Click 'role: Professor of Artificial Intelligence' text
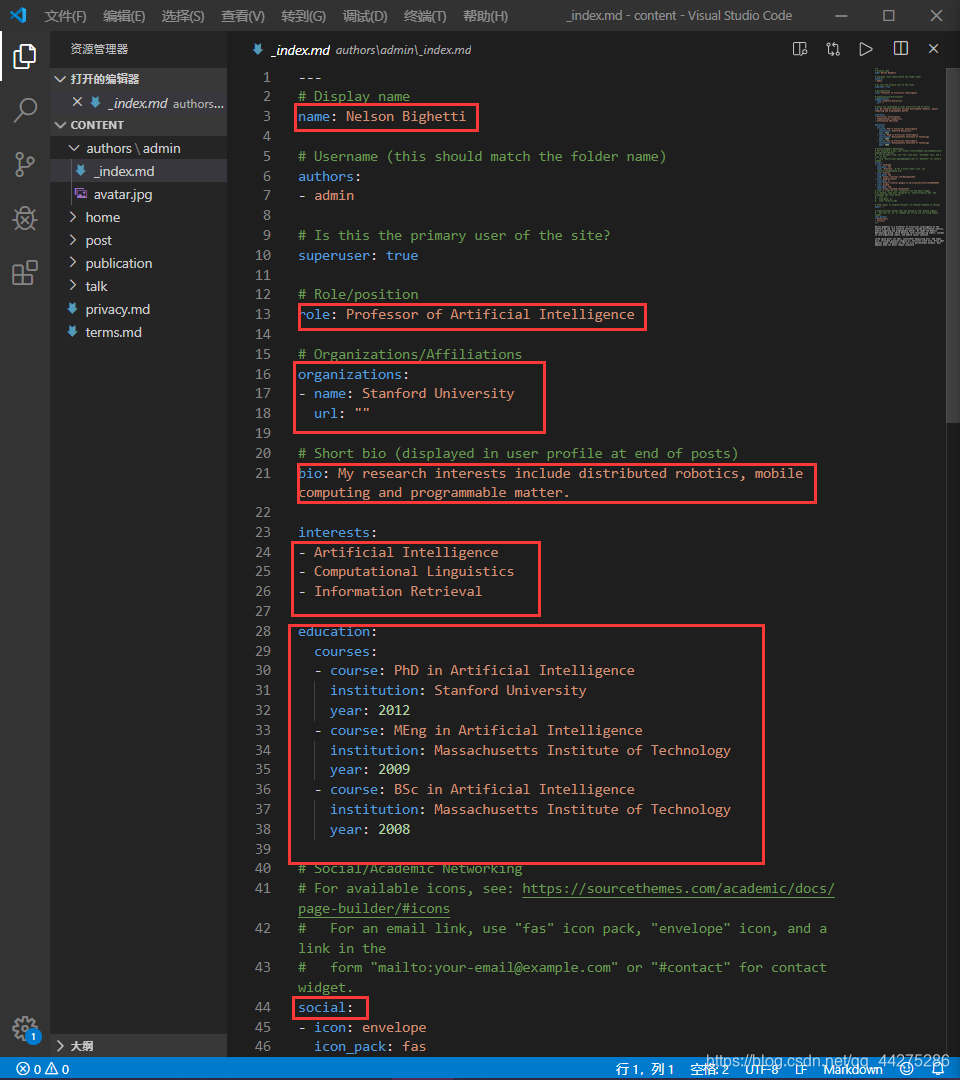Screen dimensions: 960x1080 pyautogui.click(x=466, y=314)
